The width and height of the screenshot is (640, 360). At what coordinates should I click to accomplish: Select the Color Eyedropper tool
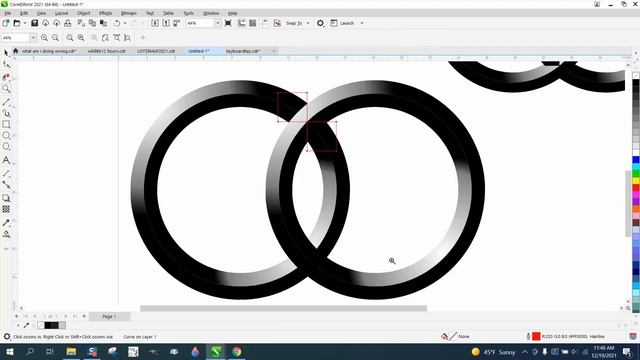6,223
